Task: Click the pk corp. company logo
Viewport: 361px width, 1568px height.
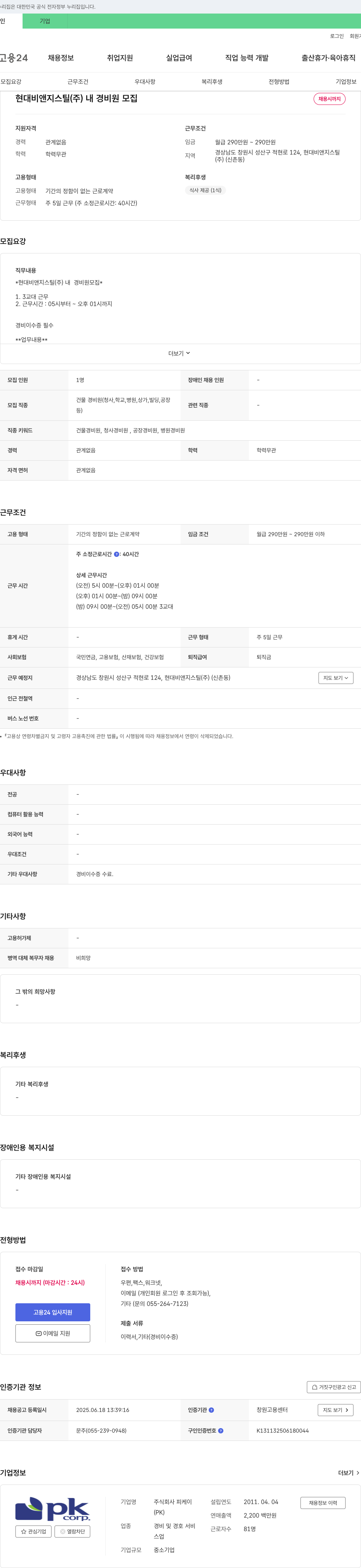Action: pos(53,1510)
